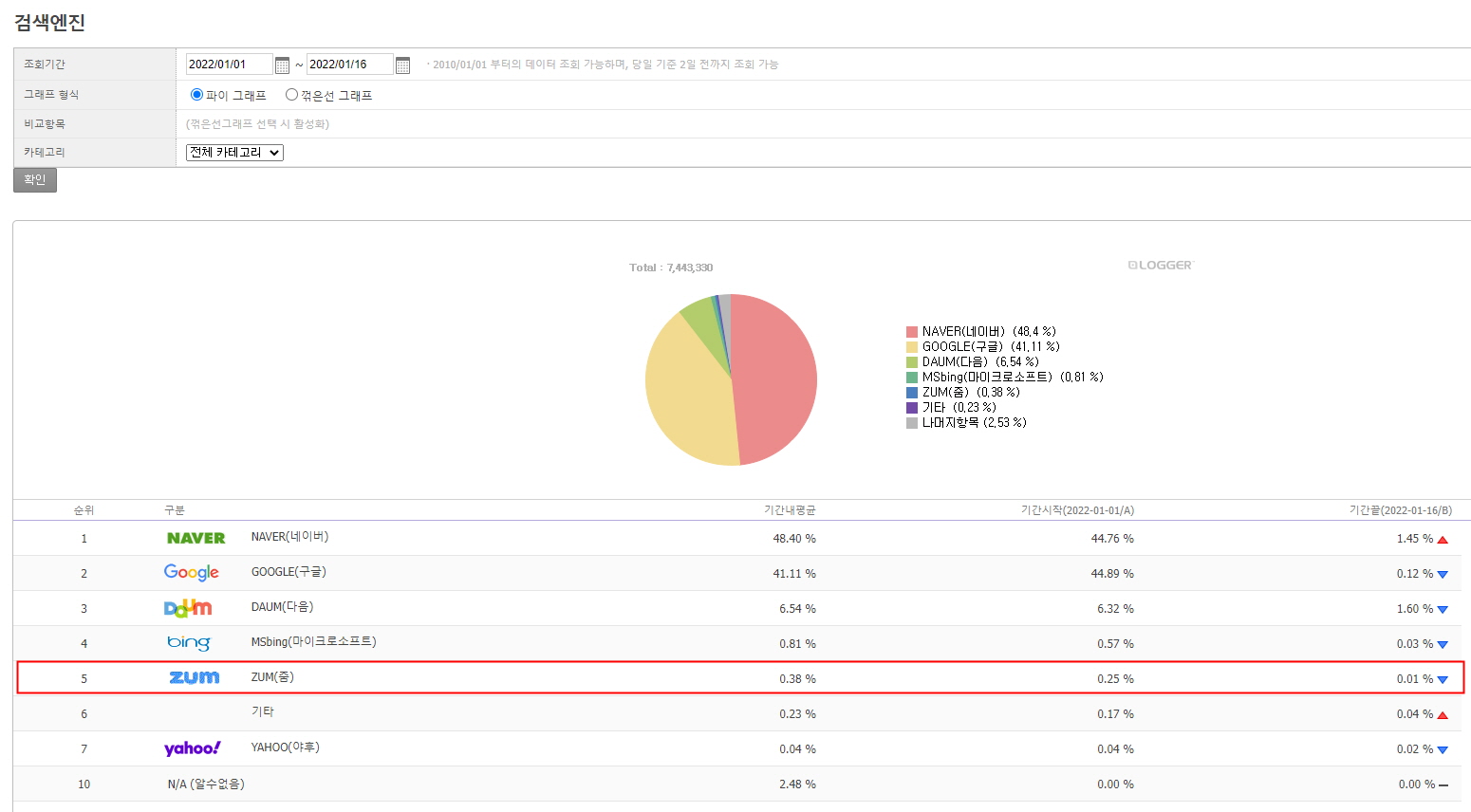Viewport: 1471px width, 812px height.
Task: Click the 구분 column header
Action: (x=175, y=510)
